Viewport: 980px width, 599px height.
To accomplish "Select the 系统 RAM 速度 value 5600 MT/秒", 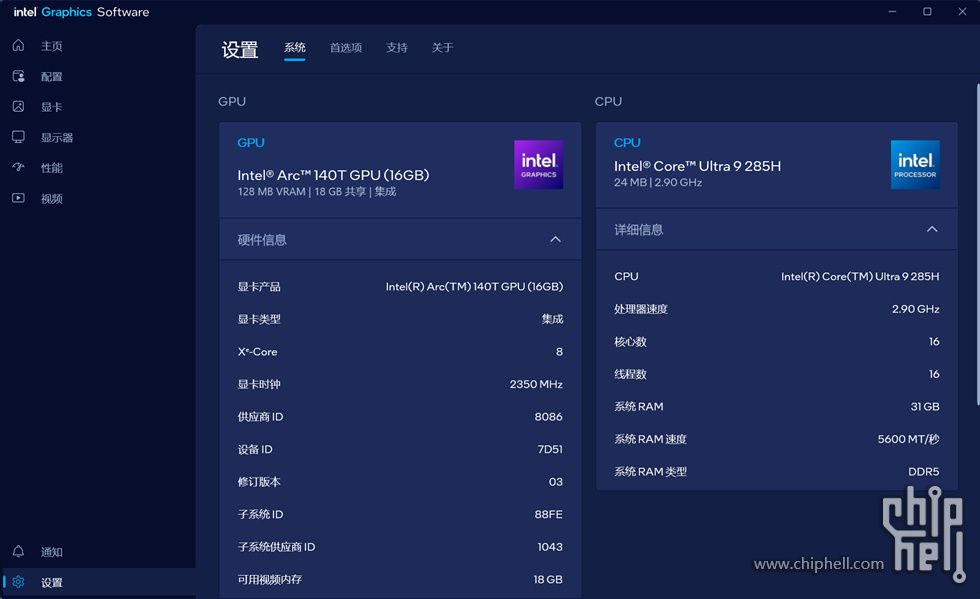I will [x=908, y=439].
